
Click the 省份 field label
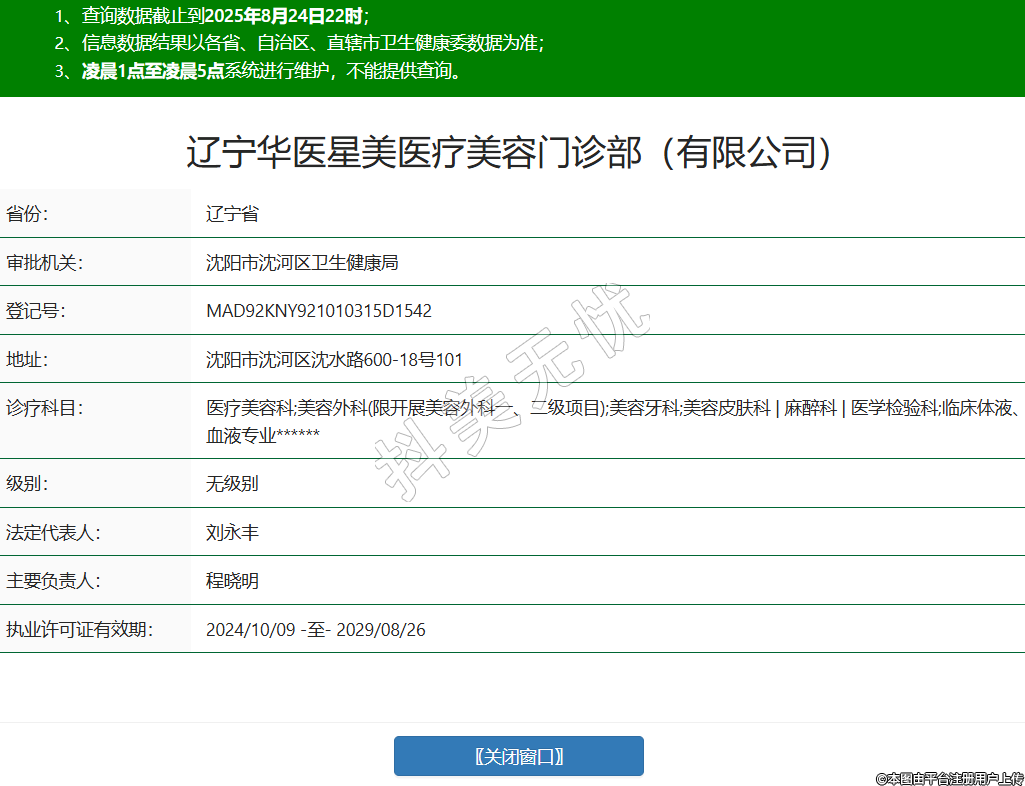coord(27,214)
